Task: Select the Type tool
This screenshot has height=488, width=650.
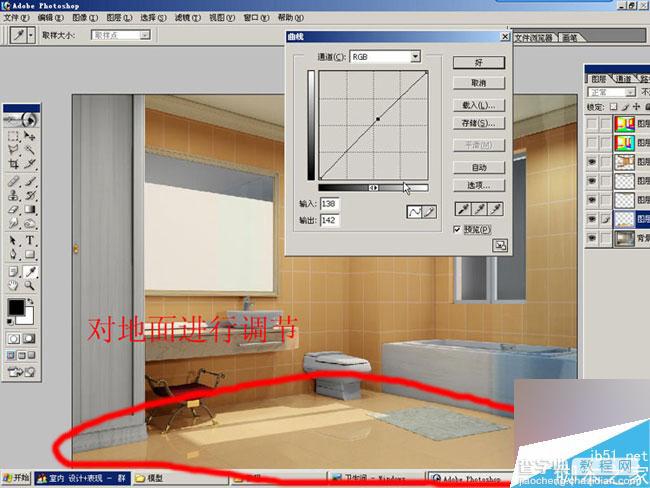Action: pos(29,240)
